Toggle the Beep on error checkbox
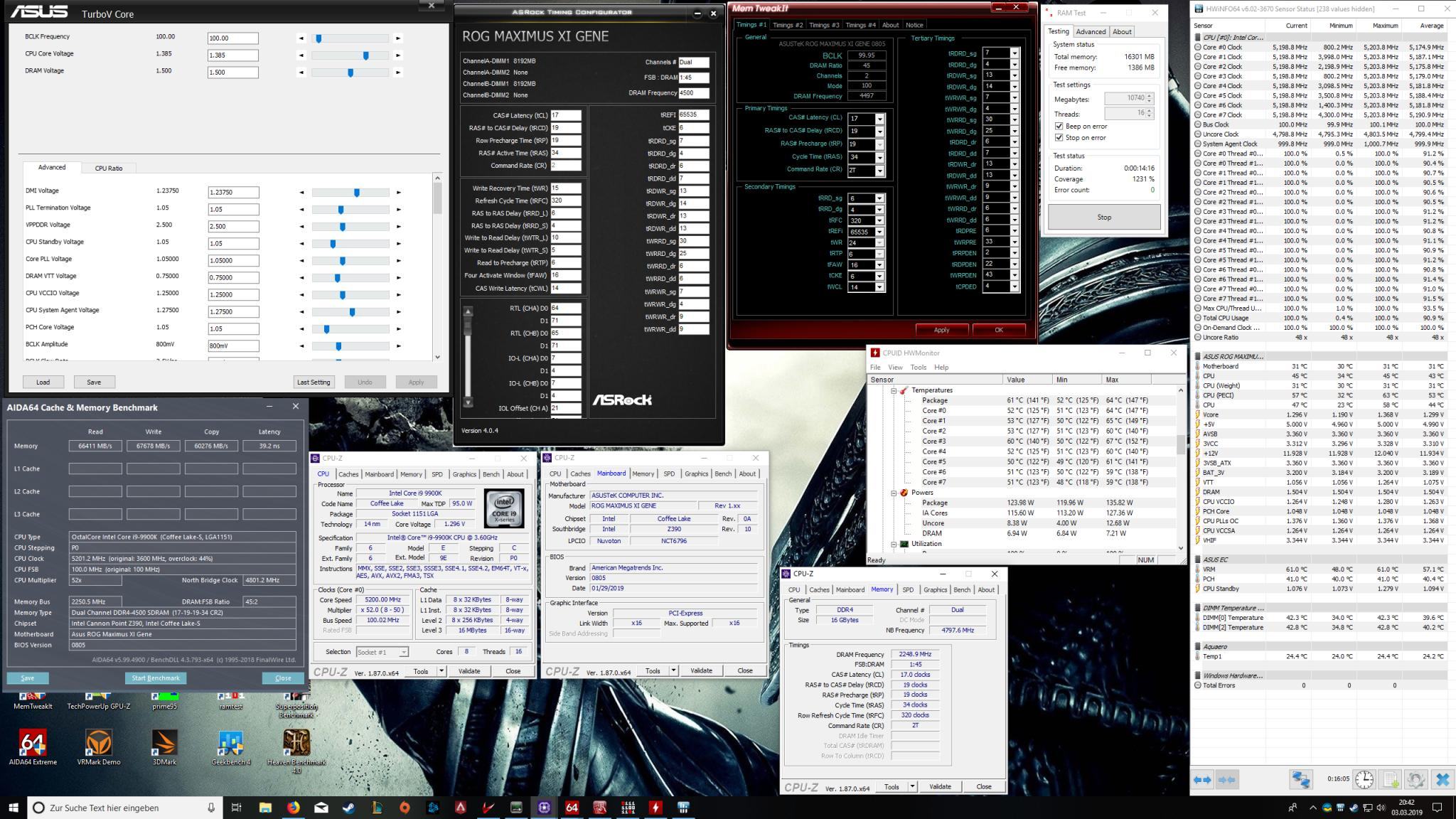This screenshot has width=1456, height=819. (1059, 126)
